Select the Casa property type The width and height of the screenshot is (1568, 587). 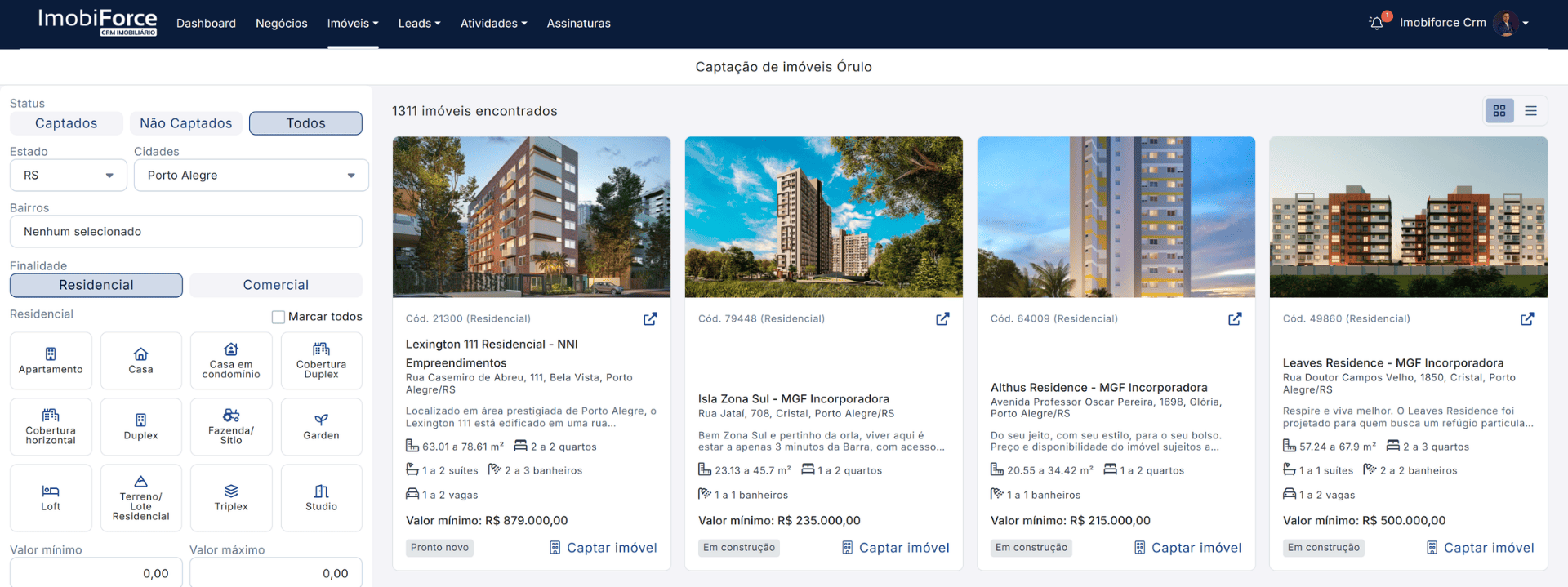(x=141, y=361)
